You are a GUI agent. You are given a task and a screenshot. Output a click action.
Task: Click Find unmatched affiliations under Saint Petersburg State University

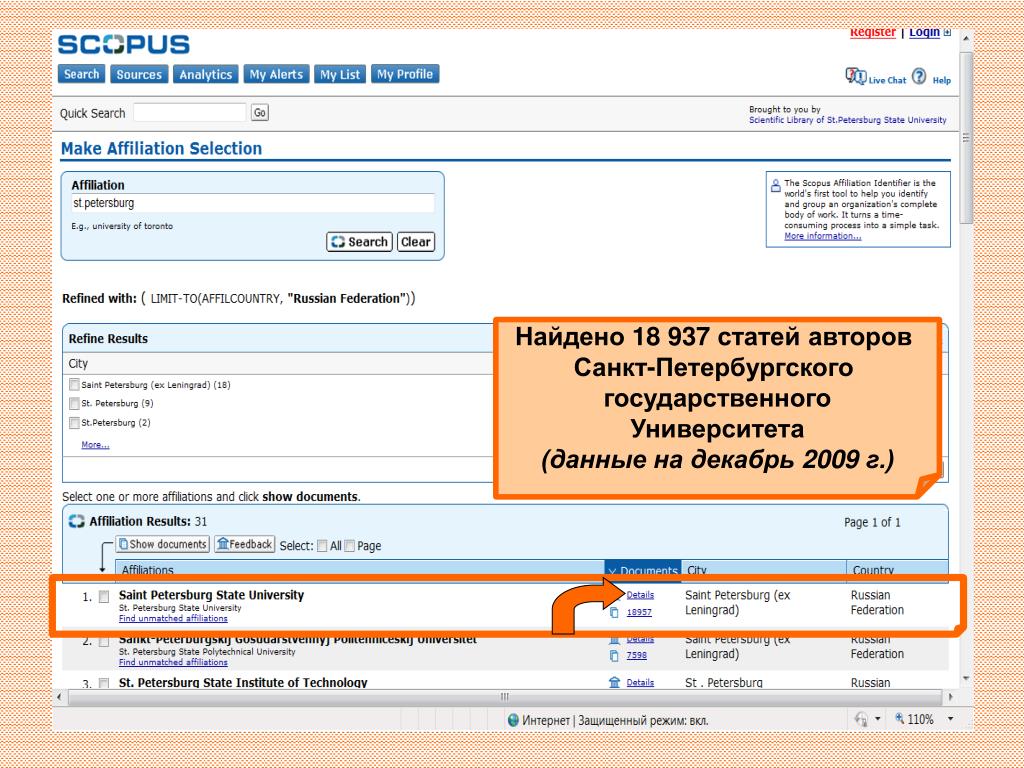(173, 618)
